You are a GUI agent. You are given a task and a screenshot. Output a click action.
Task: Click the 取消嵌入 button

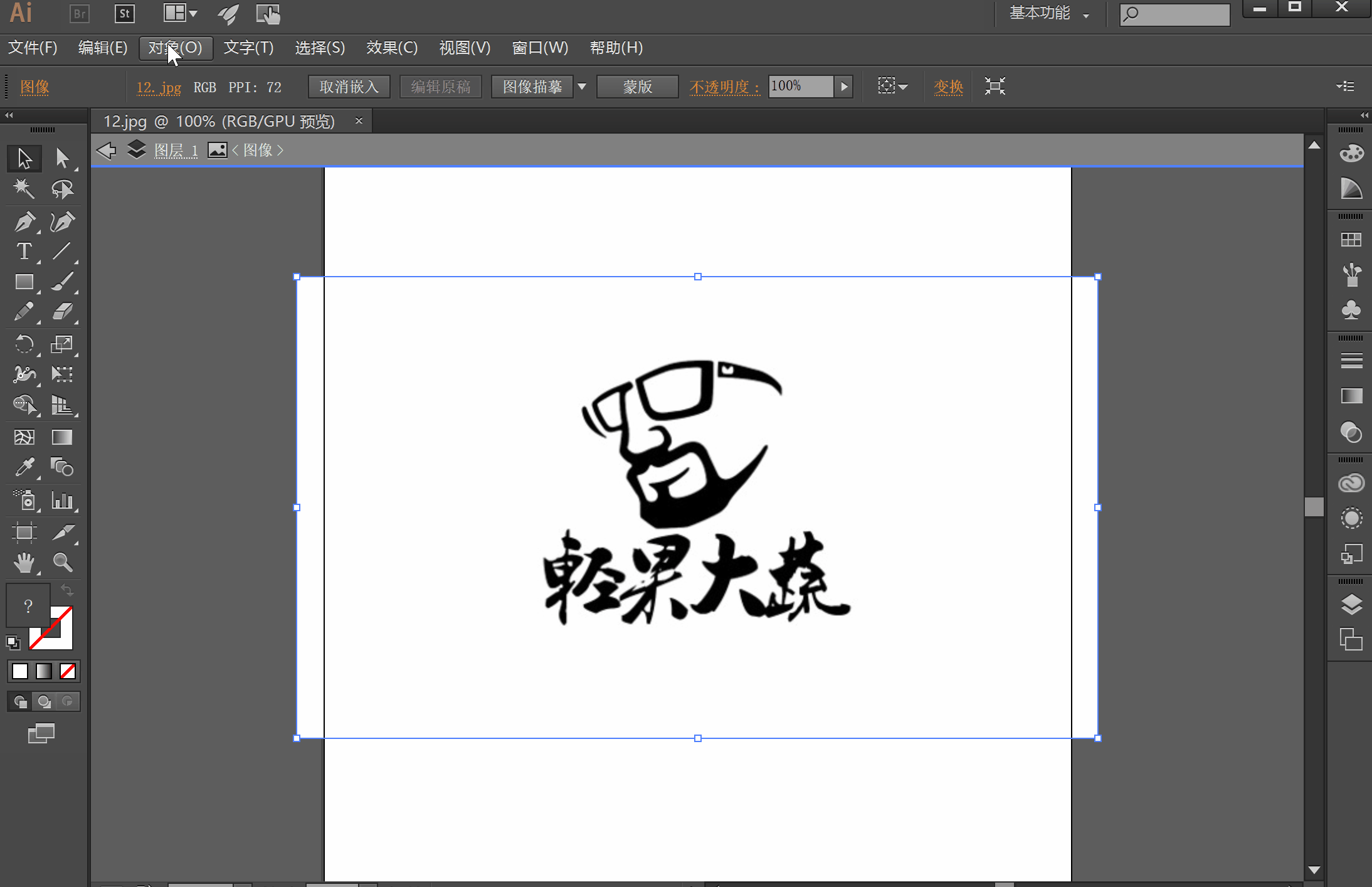point(349,87)
